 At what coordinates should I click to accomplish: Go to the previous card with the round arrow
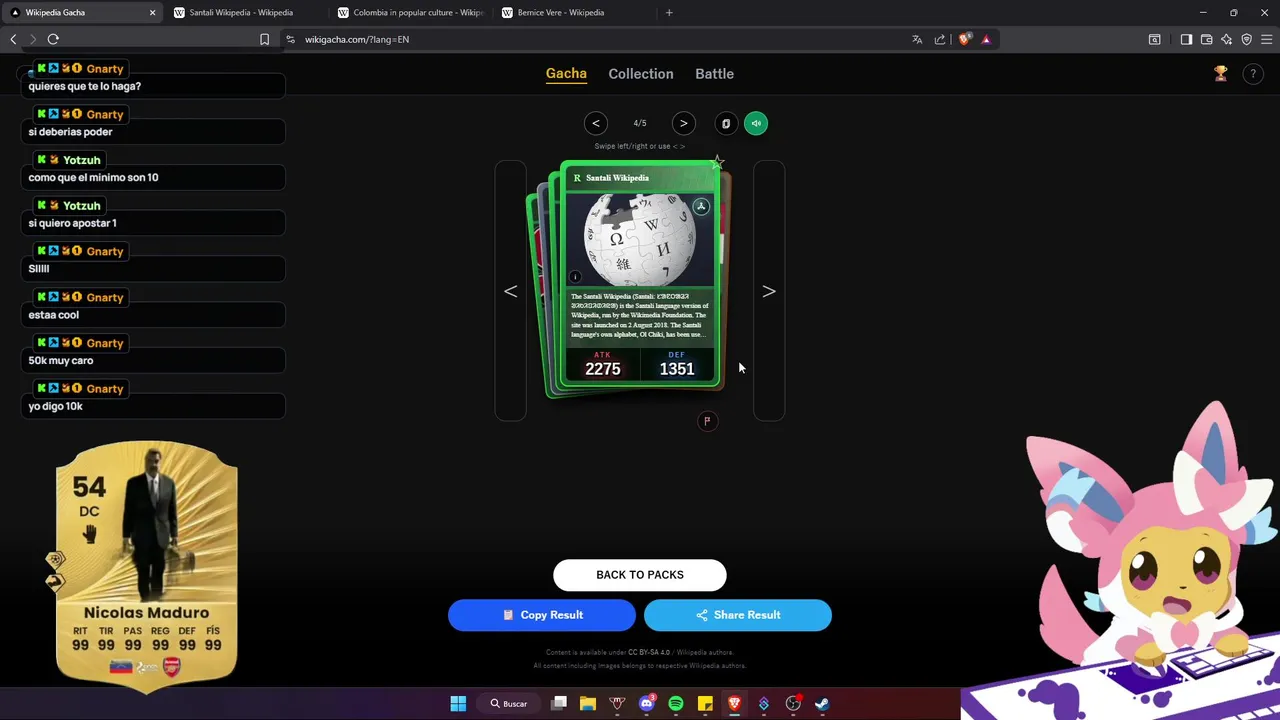595,123
